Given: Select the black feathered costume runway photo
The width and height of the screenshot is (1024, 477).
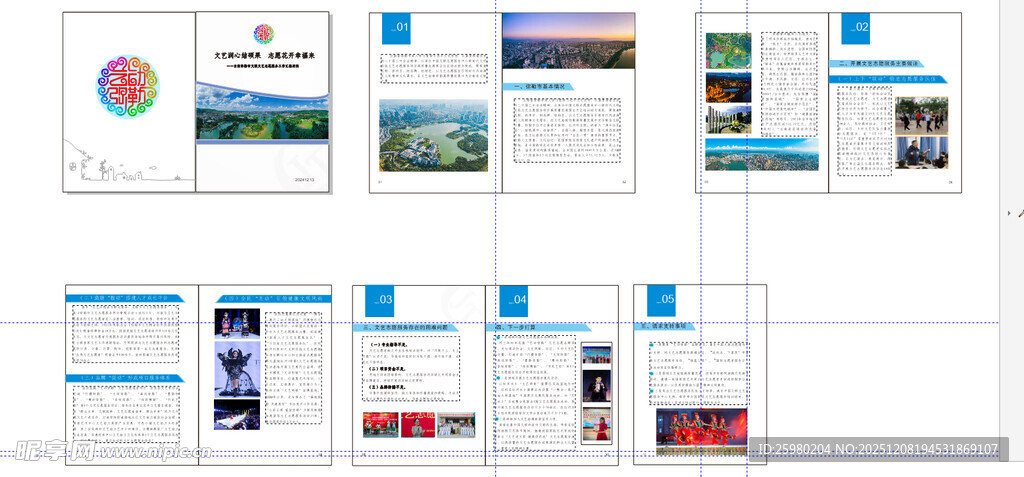Looking at the screenshot, I should pos(237,369).
